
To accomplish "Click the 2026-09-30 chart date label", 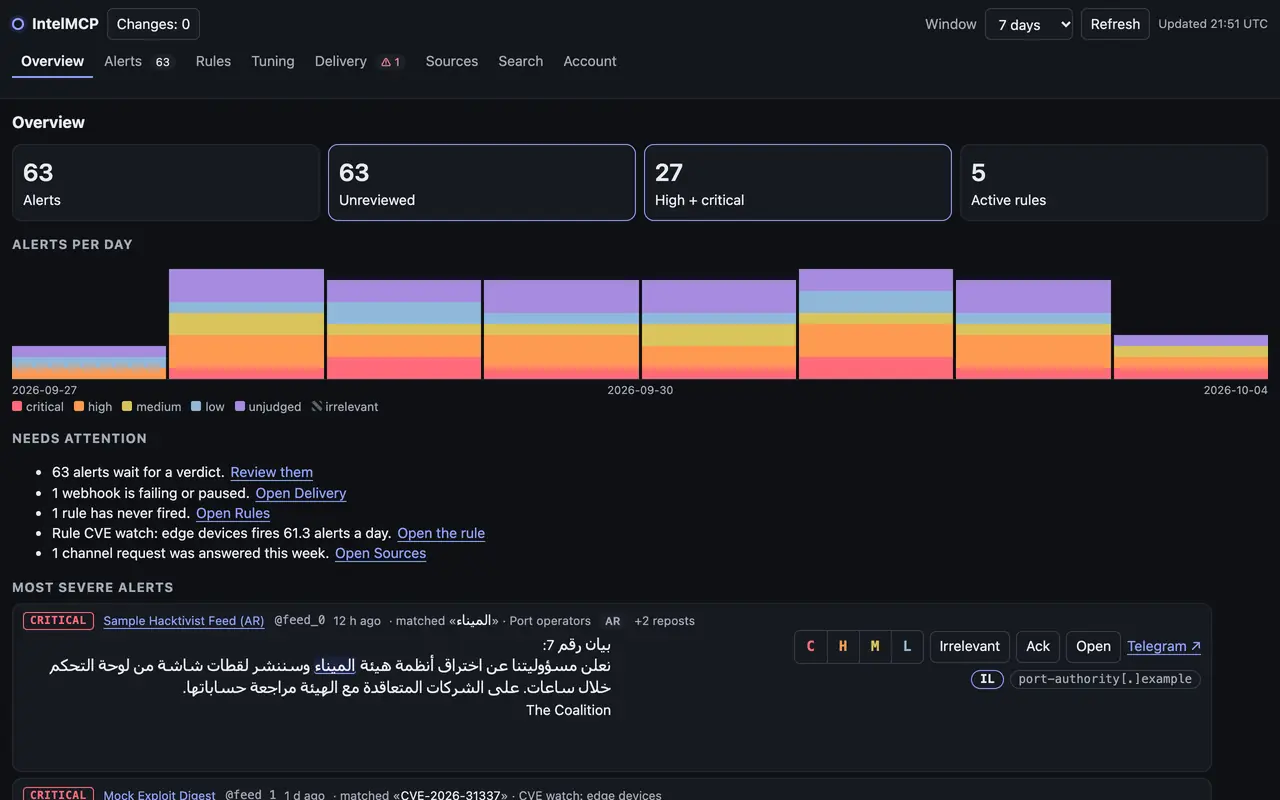I will (640, 390).
